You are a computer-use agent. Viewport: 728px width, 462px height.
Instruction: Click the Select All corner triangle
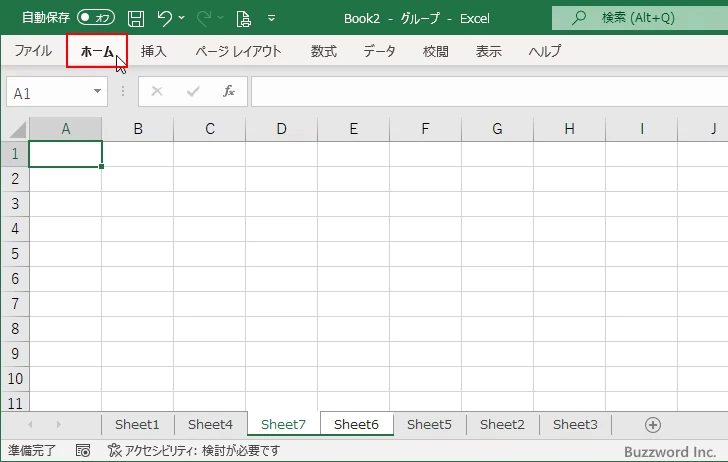pyautogui.click(x=18, y=130)
